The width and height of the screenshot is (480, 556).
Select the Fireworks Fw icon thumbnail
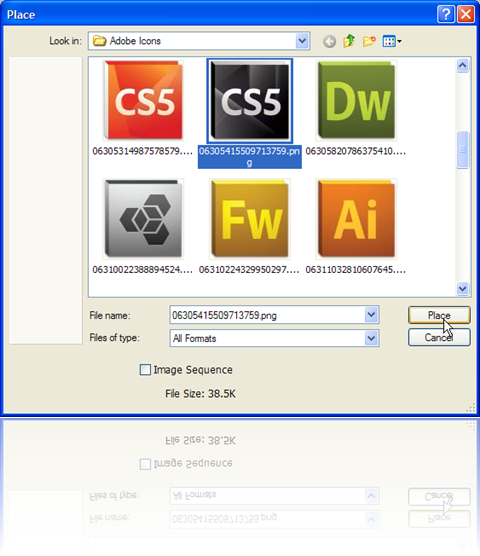[250, 219]
